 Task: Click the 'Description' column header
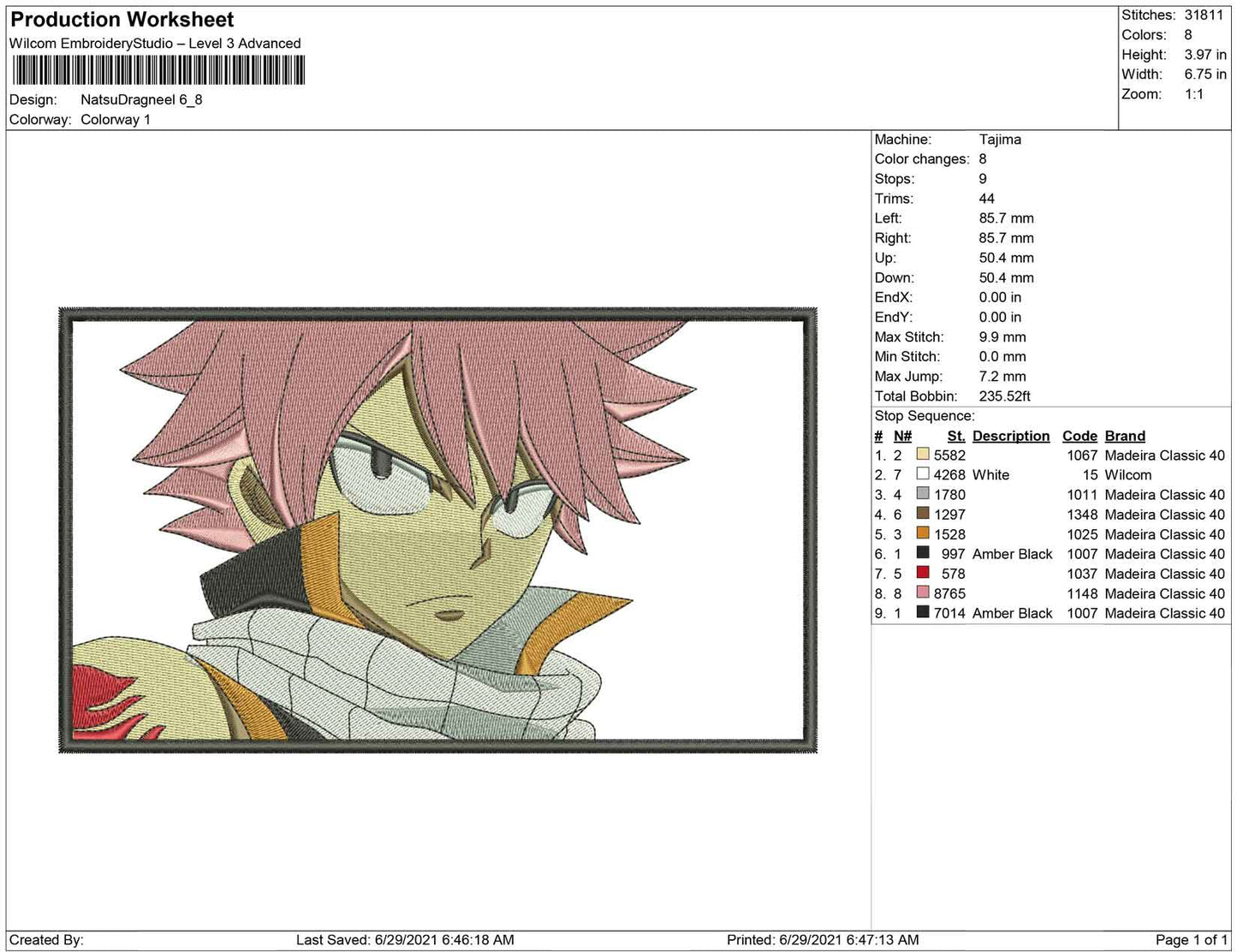coord(1011,436)
